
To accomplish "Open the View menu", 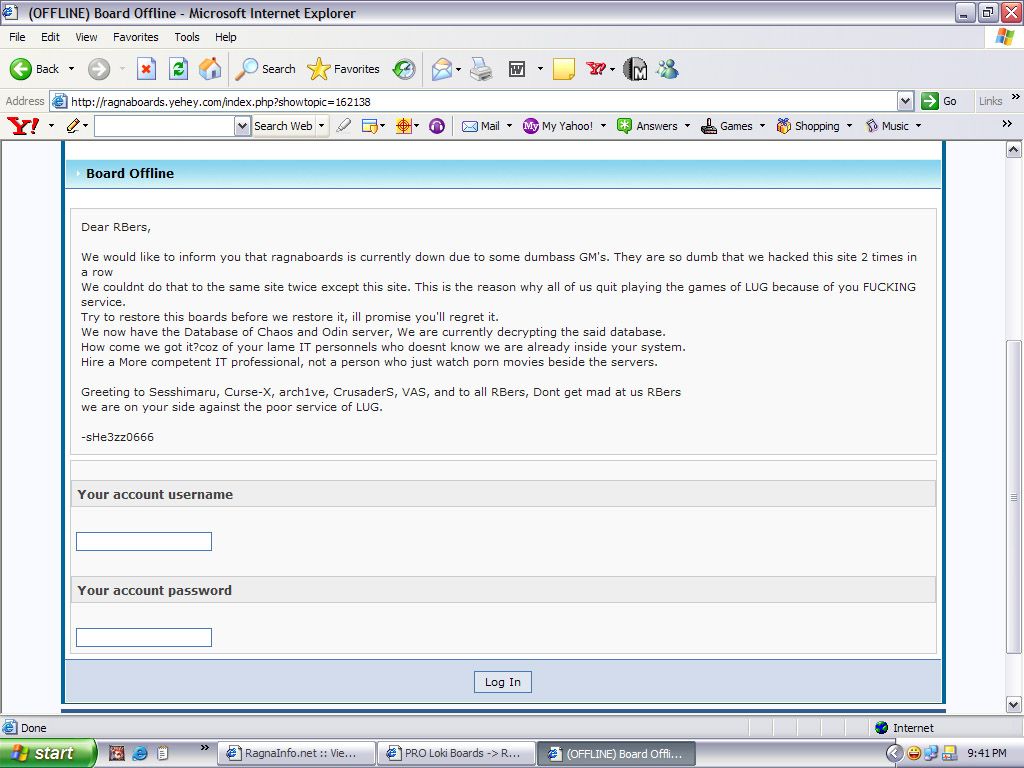I will click(x=86, y=37).
